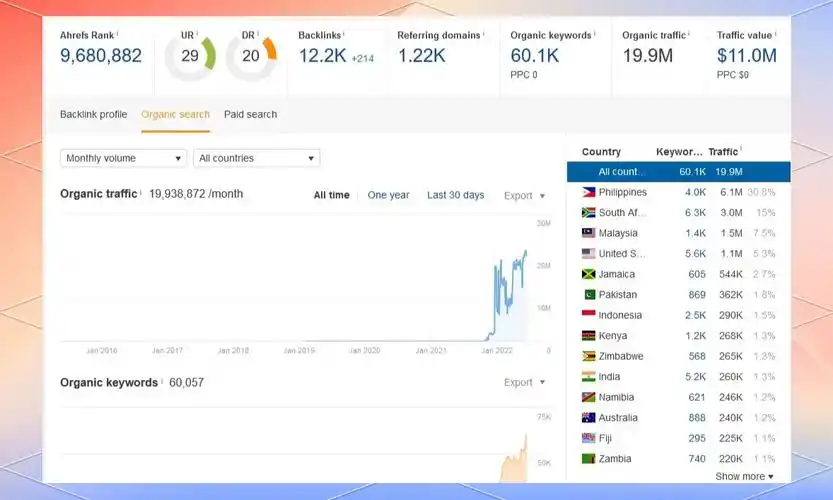Click the Australia flag icon
The image size is (833, 500).
click(588, 418)
